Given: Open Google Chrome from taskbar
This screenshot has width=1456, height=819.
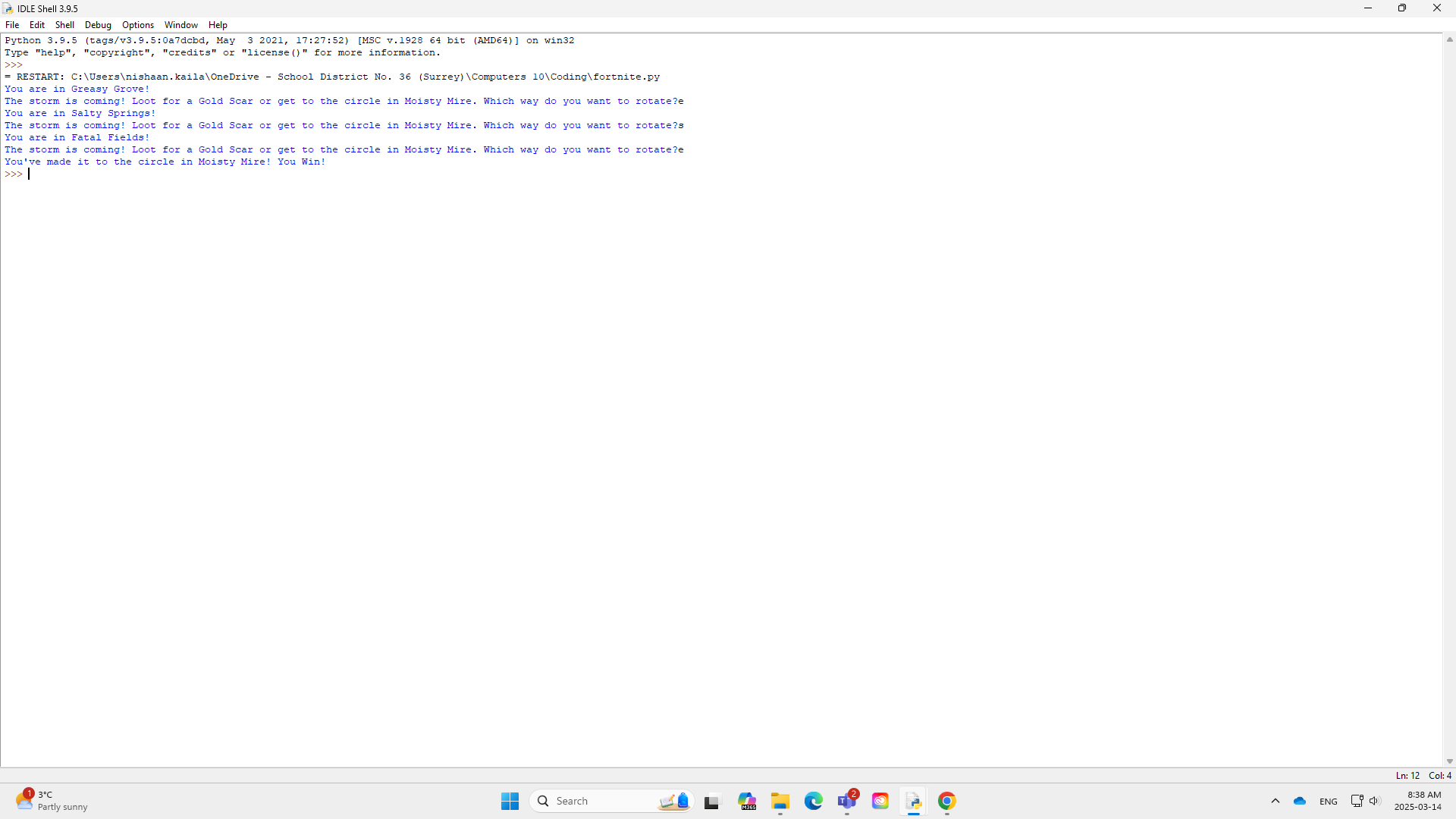Looking at the screenshot, I should click(x=947, y=801).
